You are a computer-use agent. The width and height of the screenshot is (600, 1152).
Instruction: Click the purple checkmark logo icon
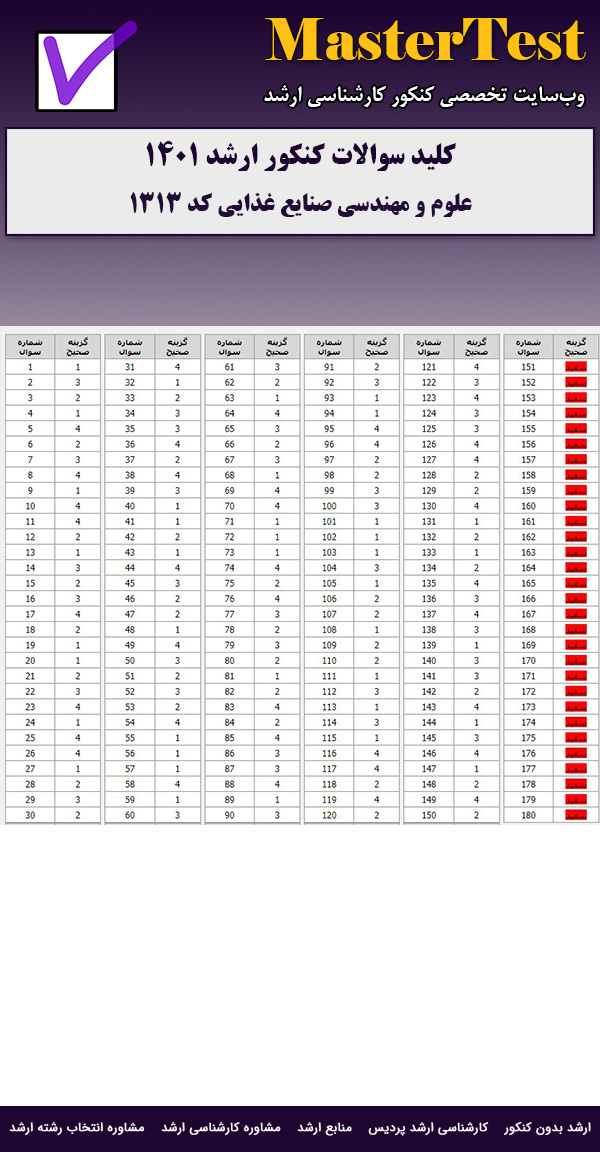pos(84,68)
